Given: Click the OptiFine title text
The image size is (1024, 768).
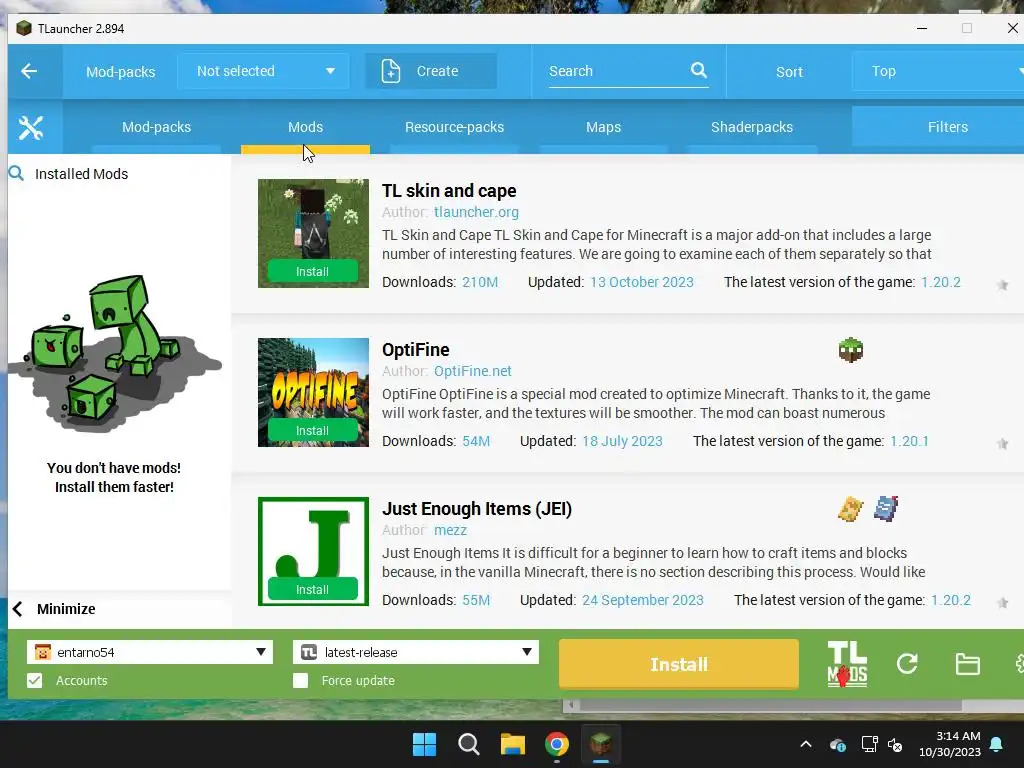Looking at the screenshot, I should (x=415, y=349).
